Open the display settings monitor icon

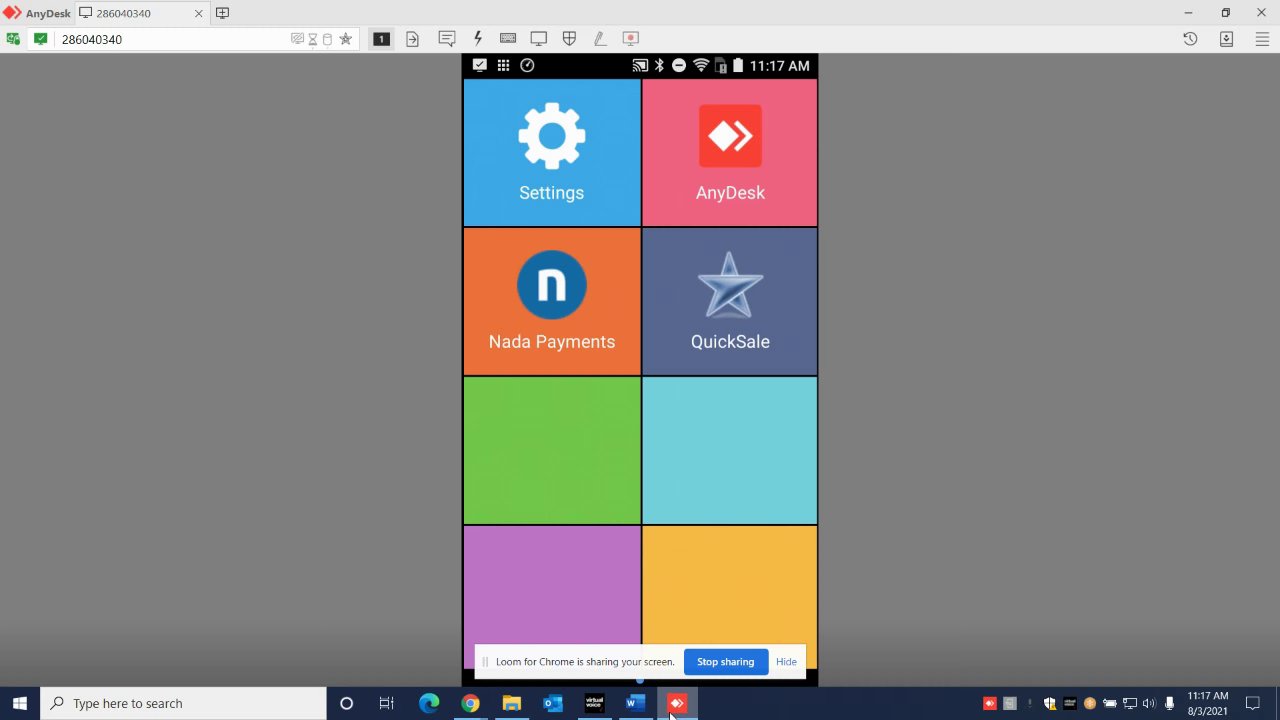pos(539,39)
